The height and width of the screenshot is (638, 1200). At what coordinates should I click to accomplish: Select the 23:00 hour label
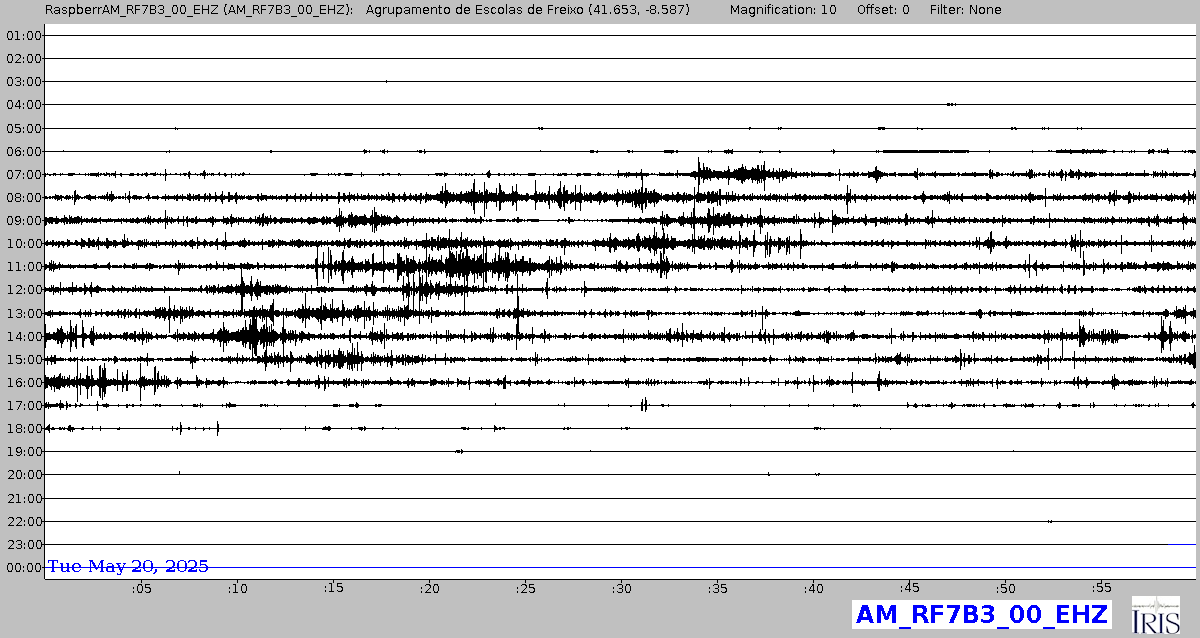pyautogui.click(x=23, y=545)
